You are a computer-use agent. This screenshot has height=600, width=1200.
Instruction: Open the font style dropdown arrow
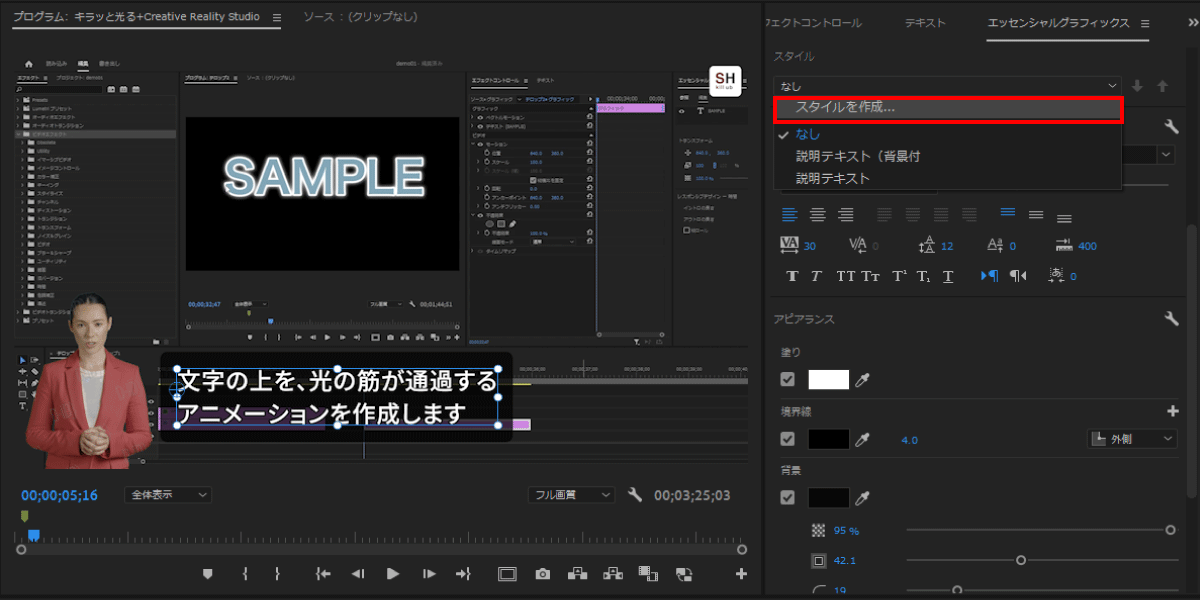click(1166, 155)
